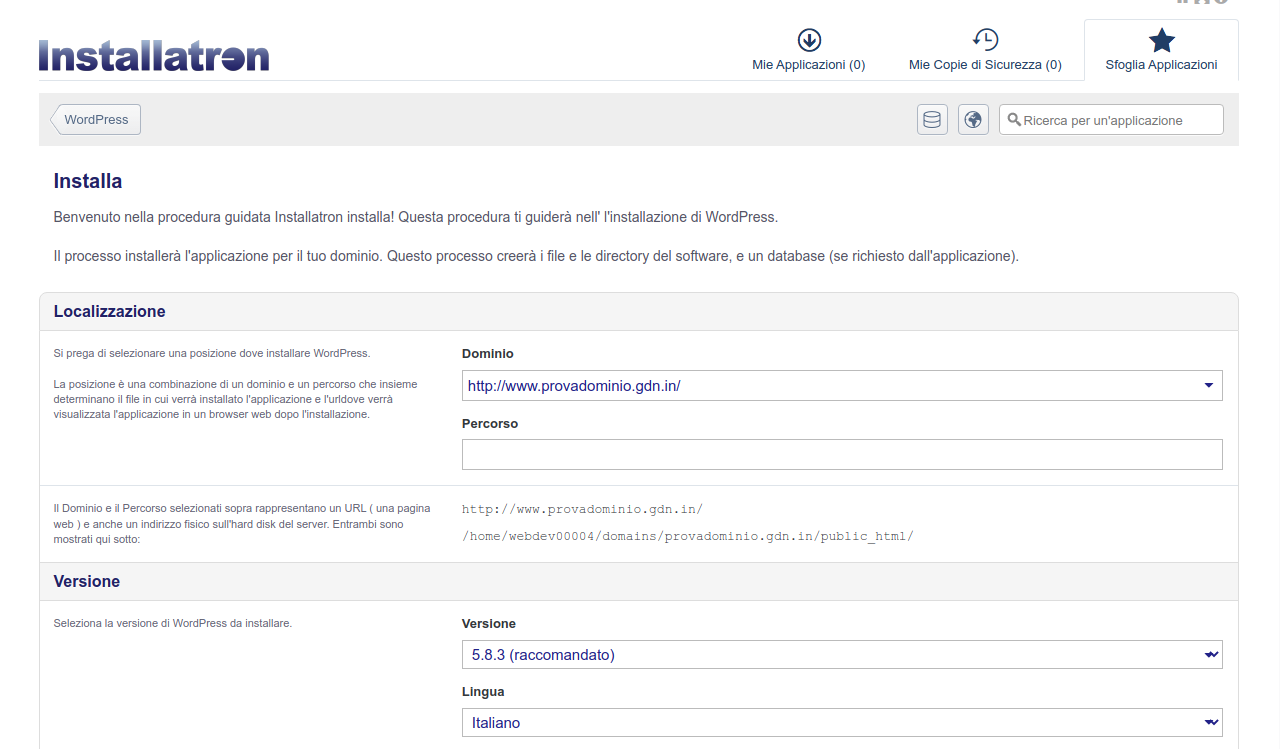Click the download arrow icon above Mie Applicazioni
This screenshot has height=749, width=1280.
point(809,40)
